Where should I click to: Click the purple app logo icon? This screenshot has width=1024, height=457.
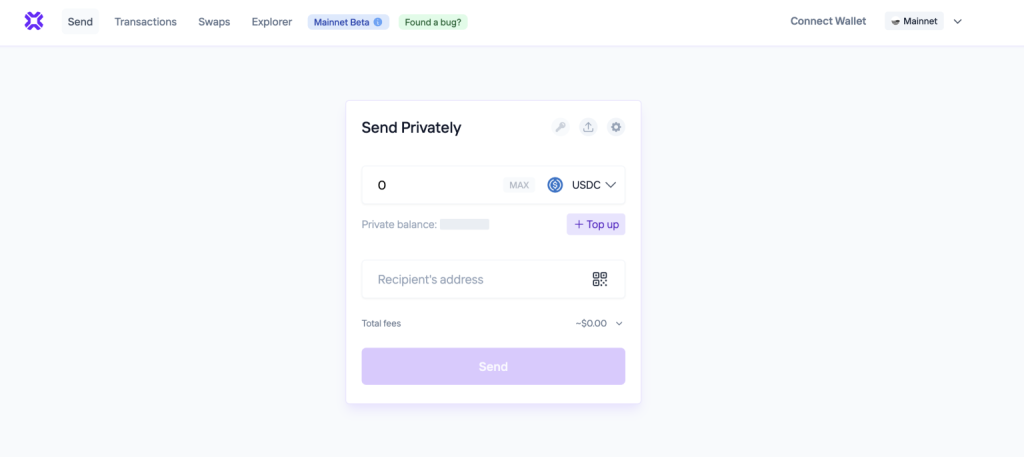34,21
